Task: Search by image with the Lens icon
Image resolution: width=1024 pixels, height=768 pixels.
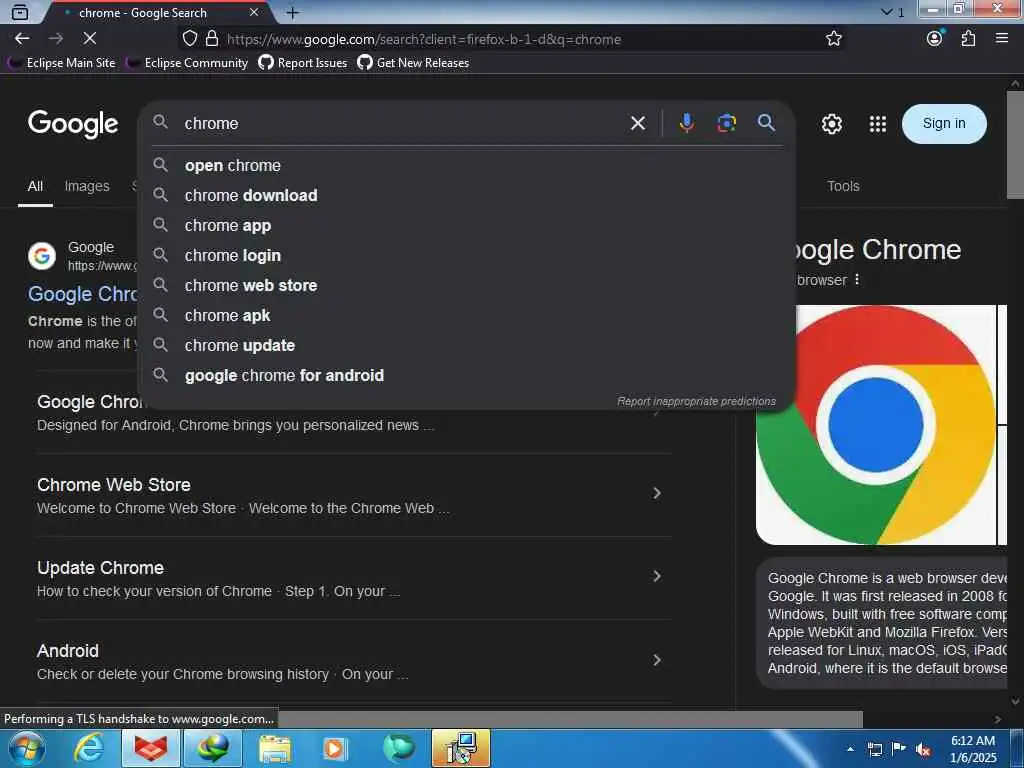Action: (726, 123)
